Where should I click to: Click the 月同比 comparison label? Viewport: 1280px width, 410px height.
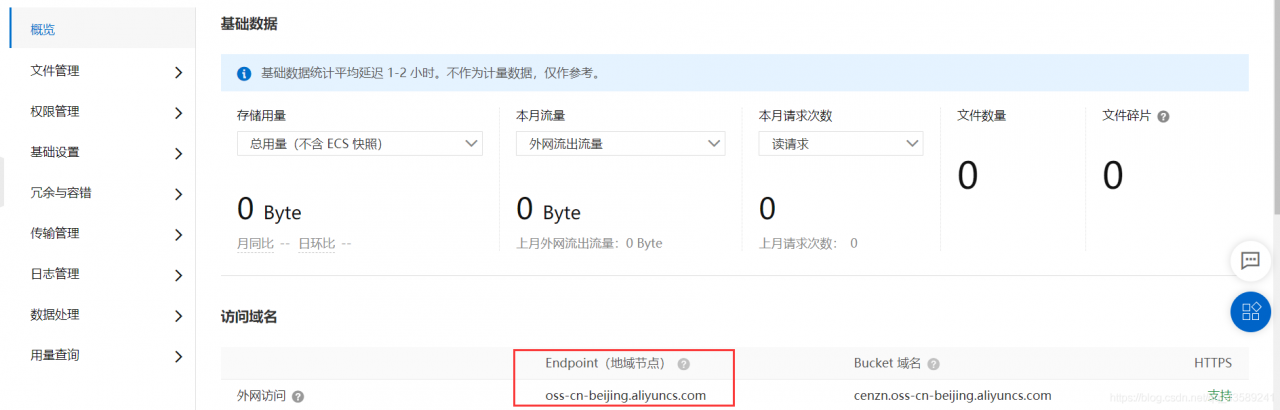pyautogui.click(x=256, y=243)
